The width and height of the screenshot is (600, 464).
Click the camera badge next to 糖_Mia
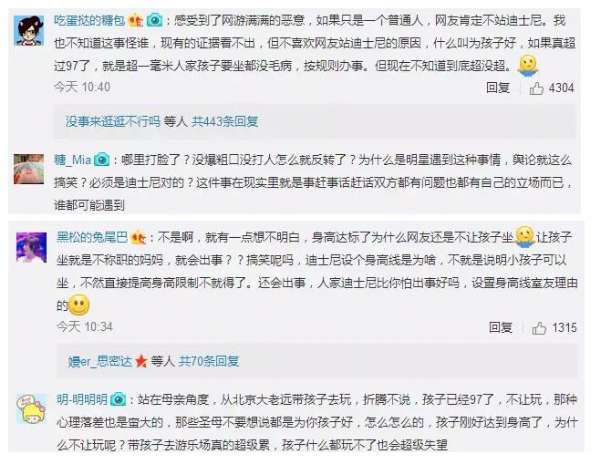click(102, 160)
